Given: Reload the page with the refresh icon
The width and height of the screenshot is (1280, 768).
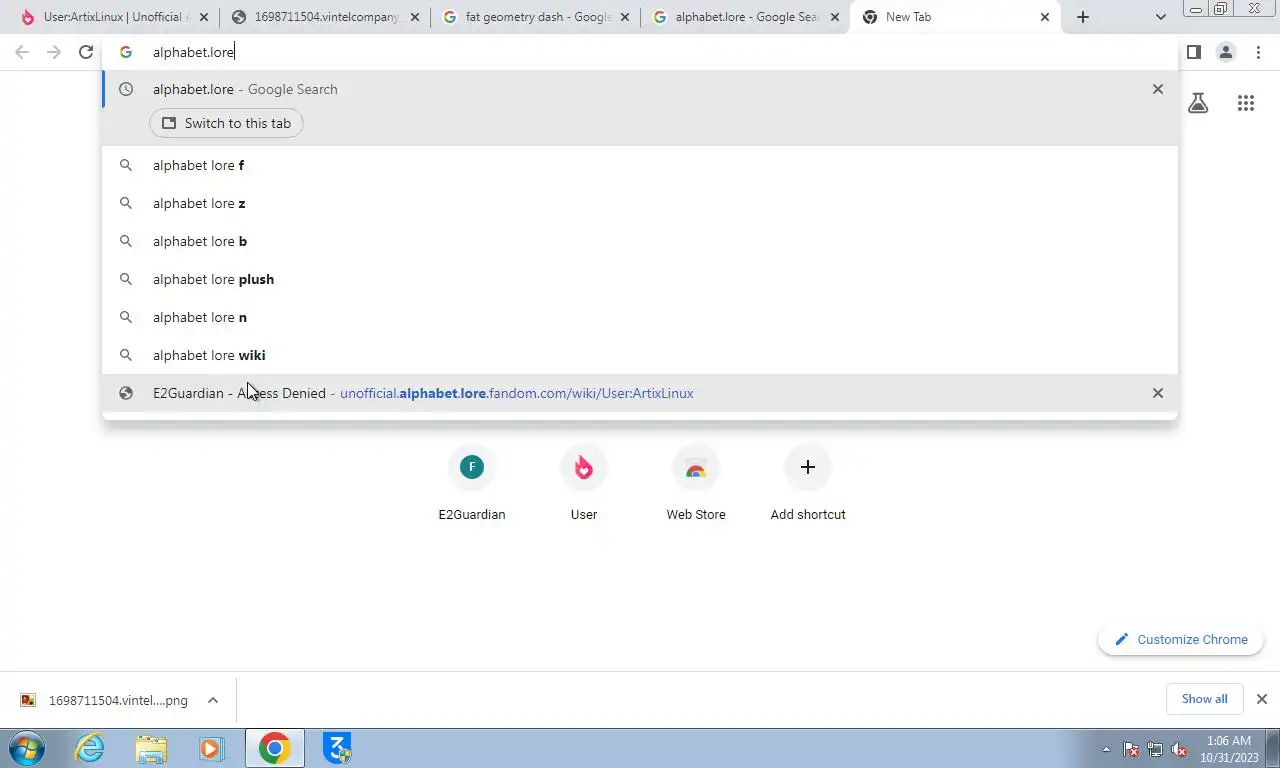Looking at the screenshot, I should point(86,52).
